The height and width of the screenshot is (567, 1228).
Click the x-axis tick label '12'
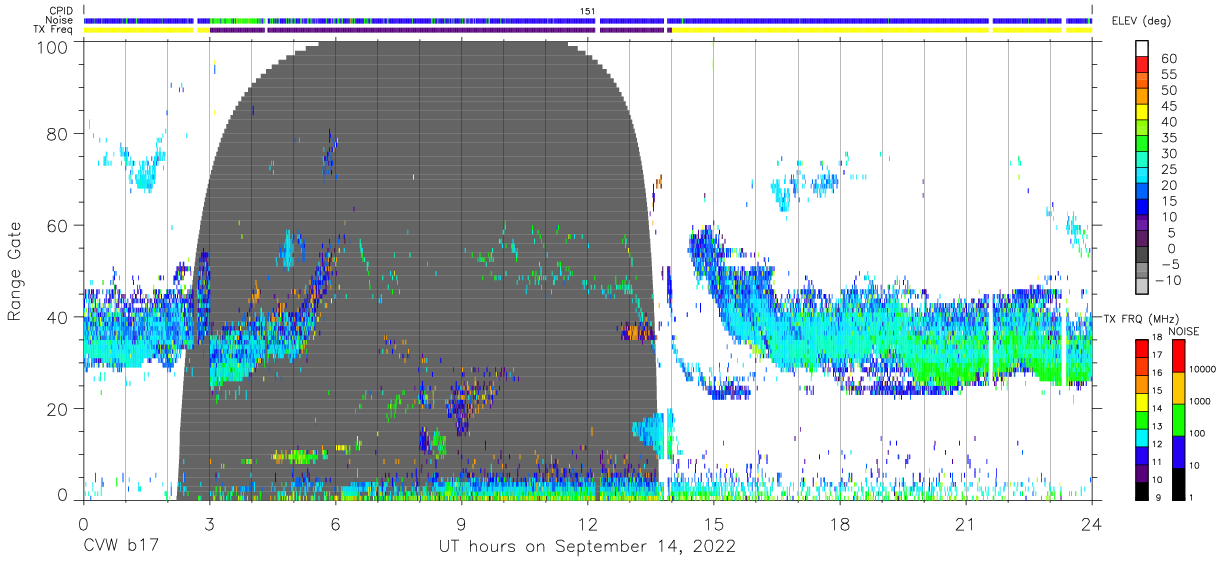tap(587, 524)
